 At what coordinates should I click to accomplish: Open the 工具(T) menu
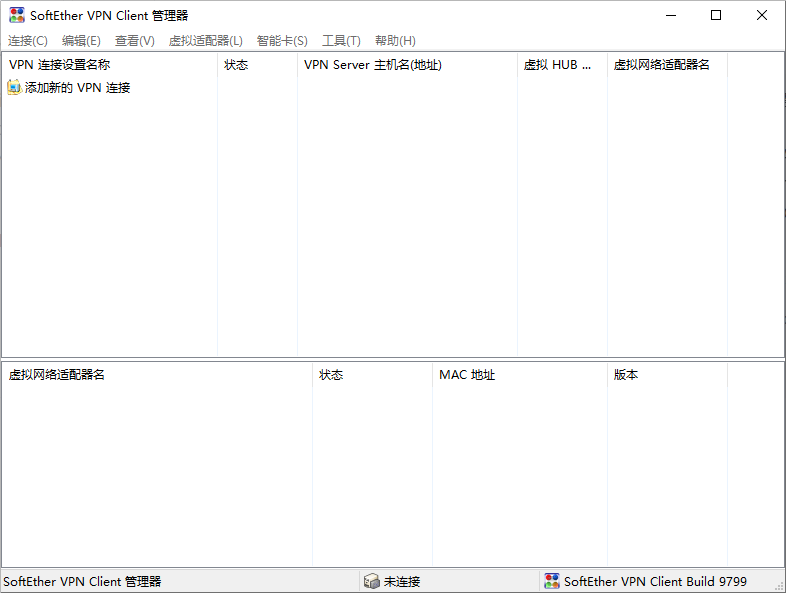pos(341,41)
